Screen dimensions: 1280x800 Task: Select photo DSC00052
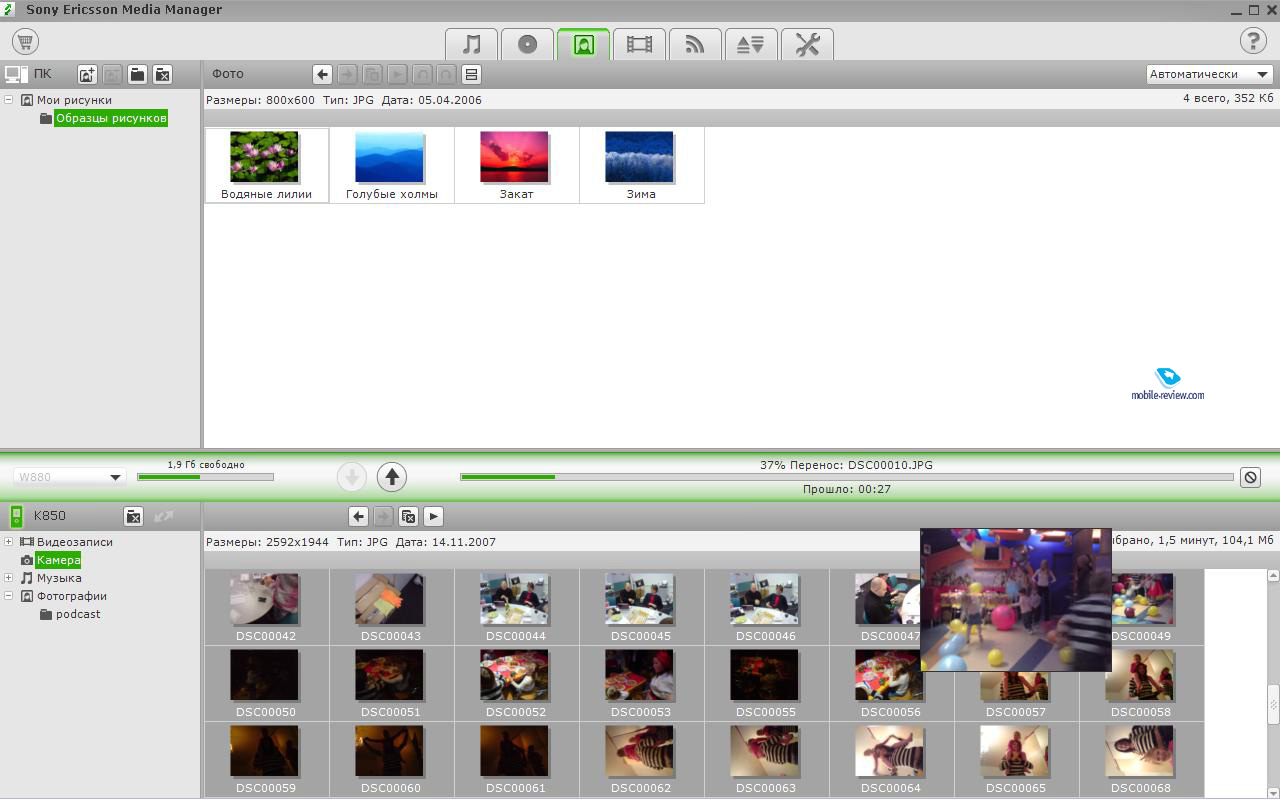pos(516,683)
